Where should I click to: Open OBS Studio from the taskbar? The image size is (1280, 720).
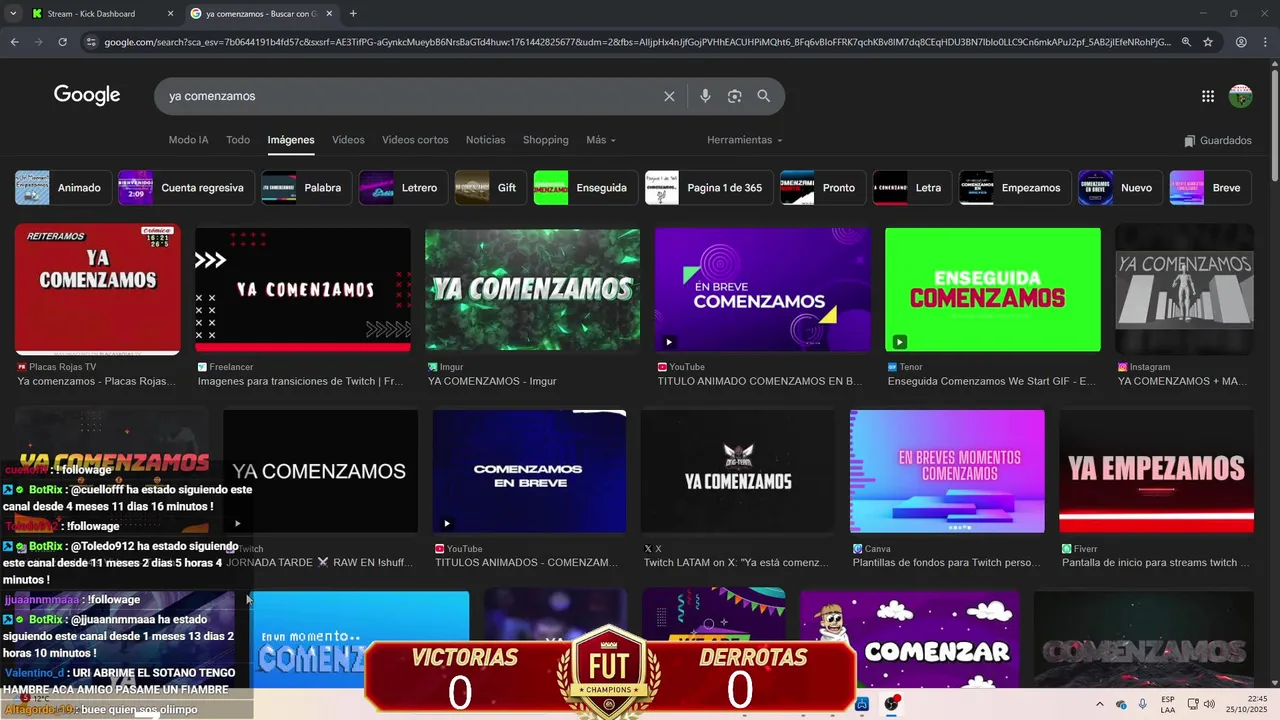[891, 704]
